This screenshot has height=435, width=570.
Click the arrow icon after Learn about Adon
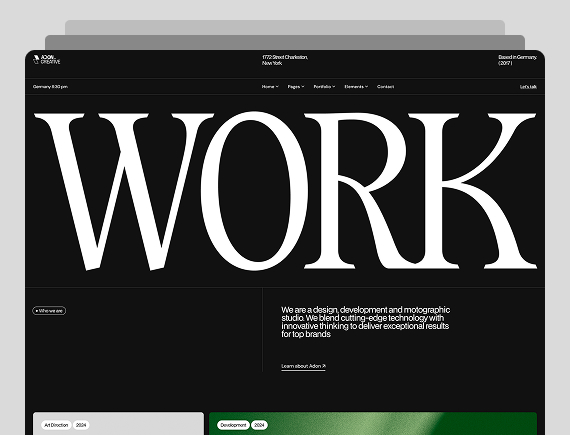pyautogui.click(x=324, y=366)
